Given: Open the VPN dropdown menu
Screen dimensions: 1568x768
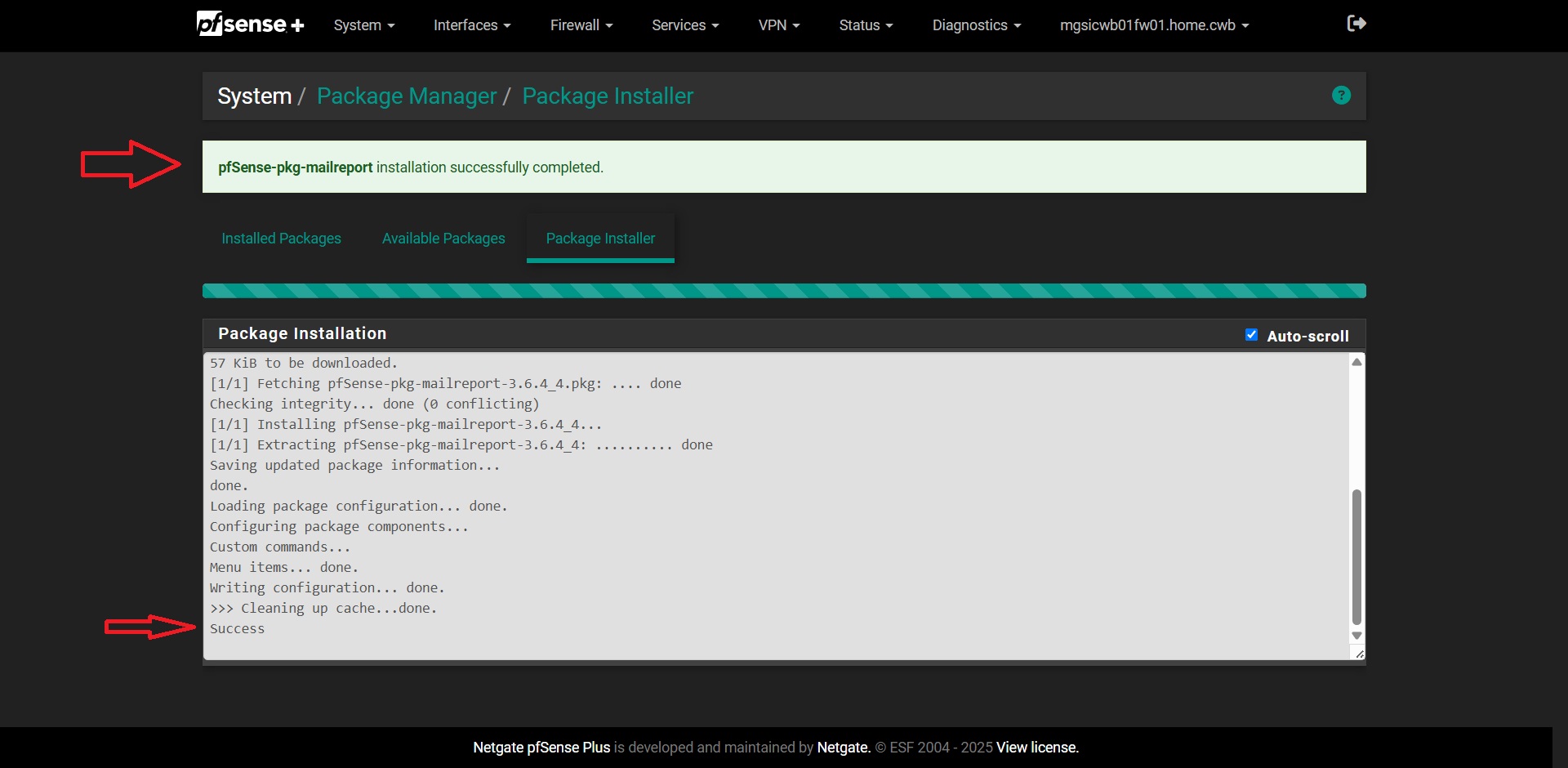Looking at the screenshot, I should [x=779, y=25].
